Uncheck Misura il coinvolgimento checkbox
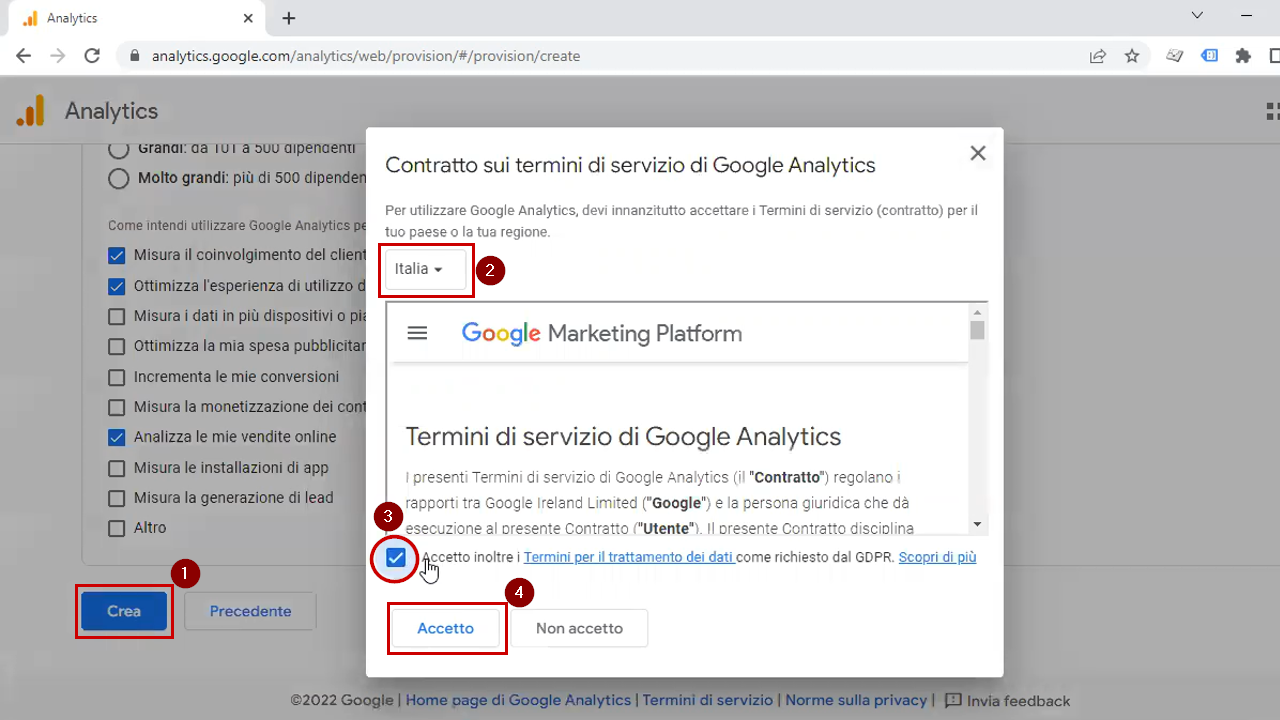This screenshot has width=1280, height=720. pyautogui.click(x=116, y=255)
